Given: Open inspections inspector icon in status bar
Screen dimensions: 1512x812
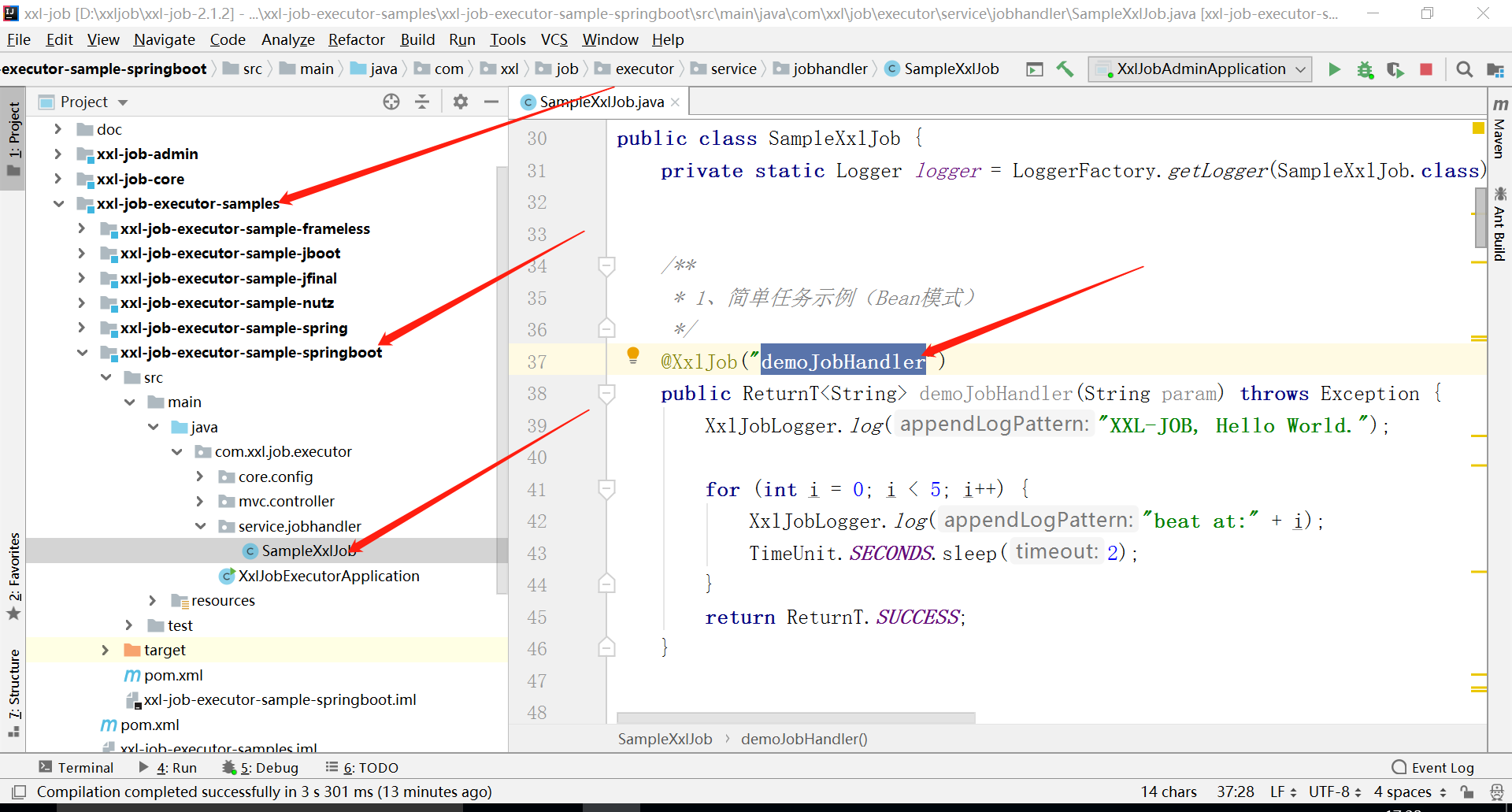Looking at the screenshot, I should tap(1496, 792).
